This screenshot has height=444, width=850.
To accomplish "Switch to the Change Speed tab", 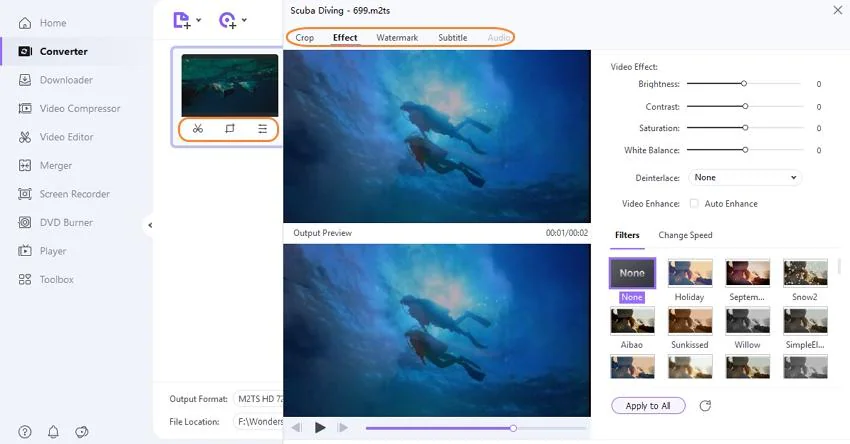I will tap(685, 235).
